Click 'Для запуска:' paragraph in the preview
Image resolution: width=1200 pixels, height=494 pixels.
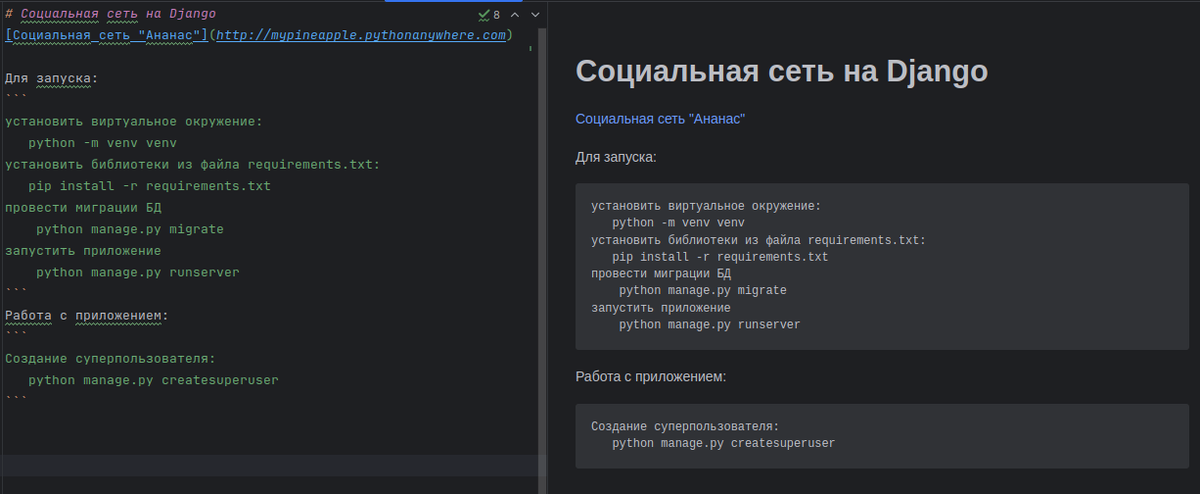pos(616,158)
